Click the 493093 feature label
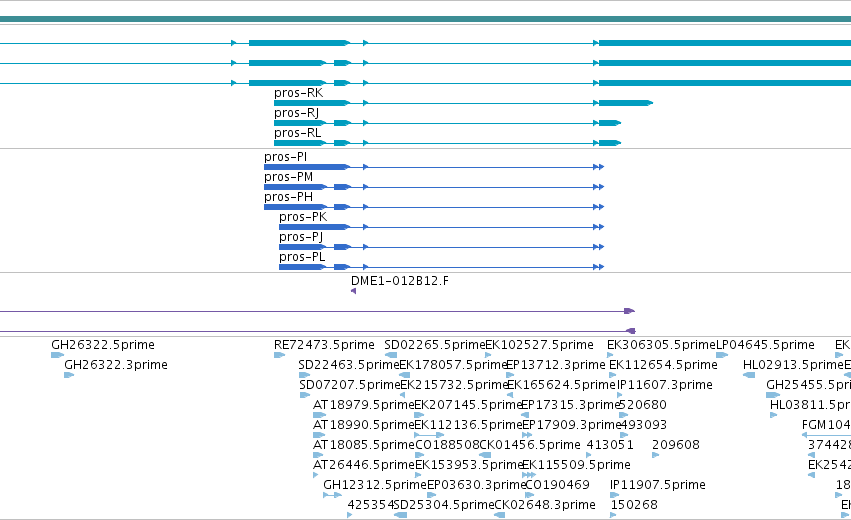 [643, 426]
